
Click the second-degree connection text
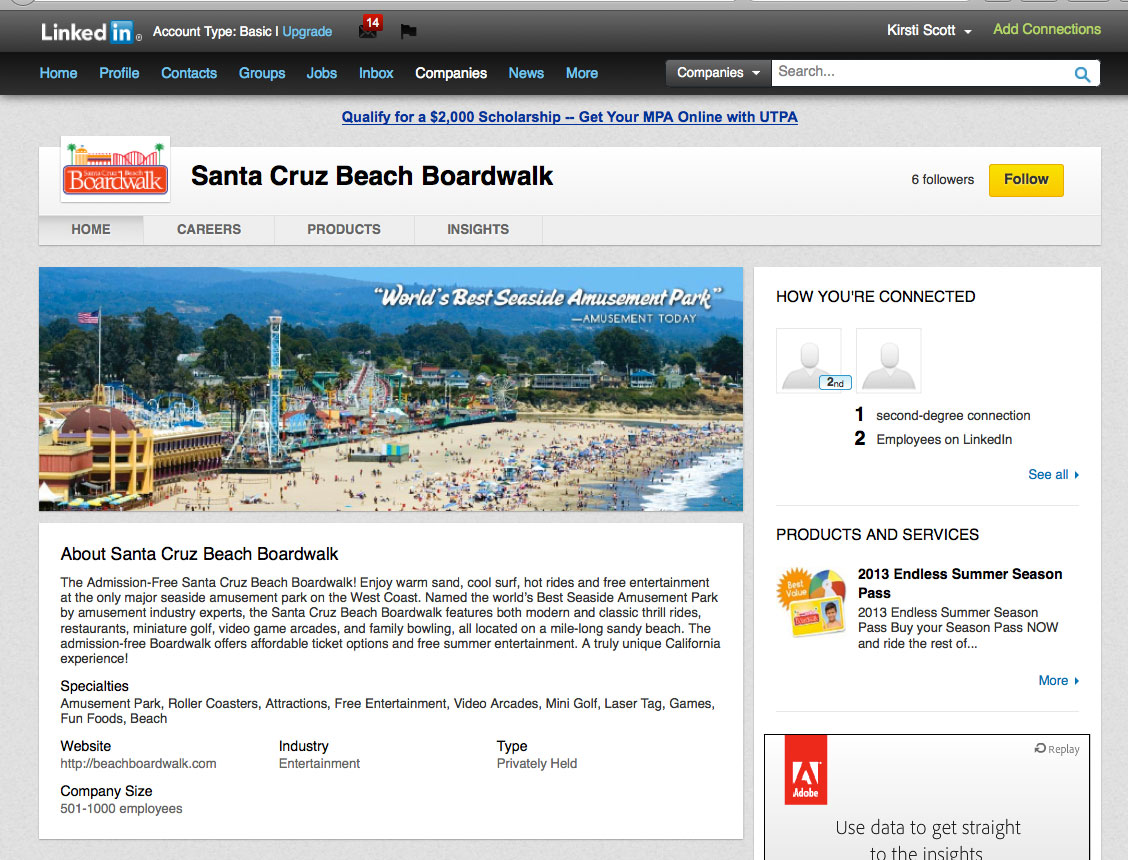[953, 415]
